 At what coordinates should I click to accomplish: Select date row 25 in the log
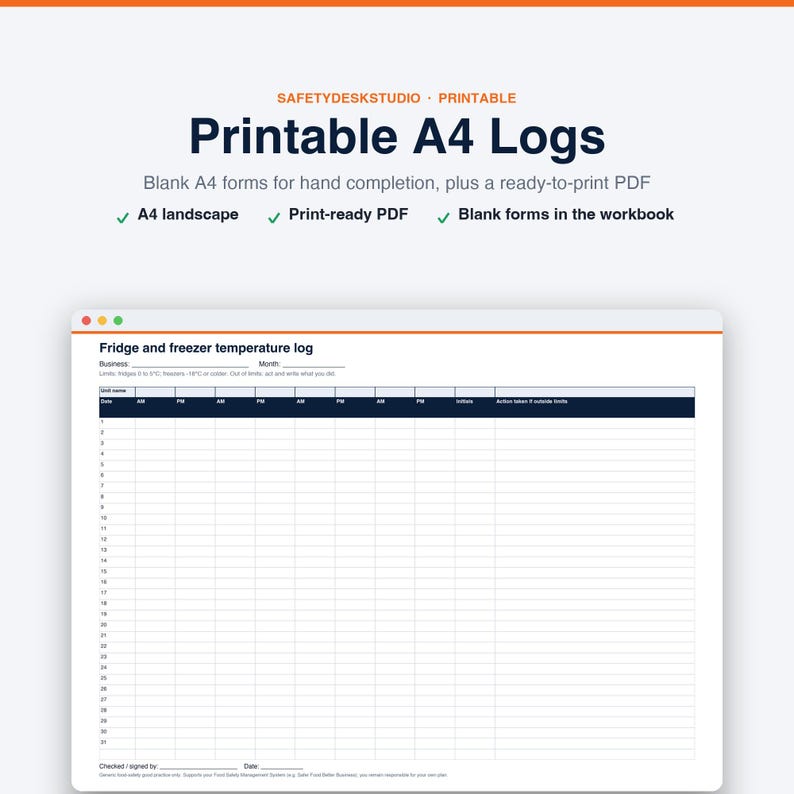point(397,679)
